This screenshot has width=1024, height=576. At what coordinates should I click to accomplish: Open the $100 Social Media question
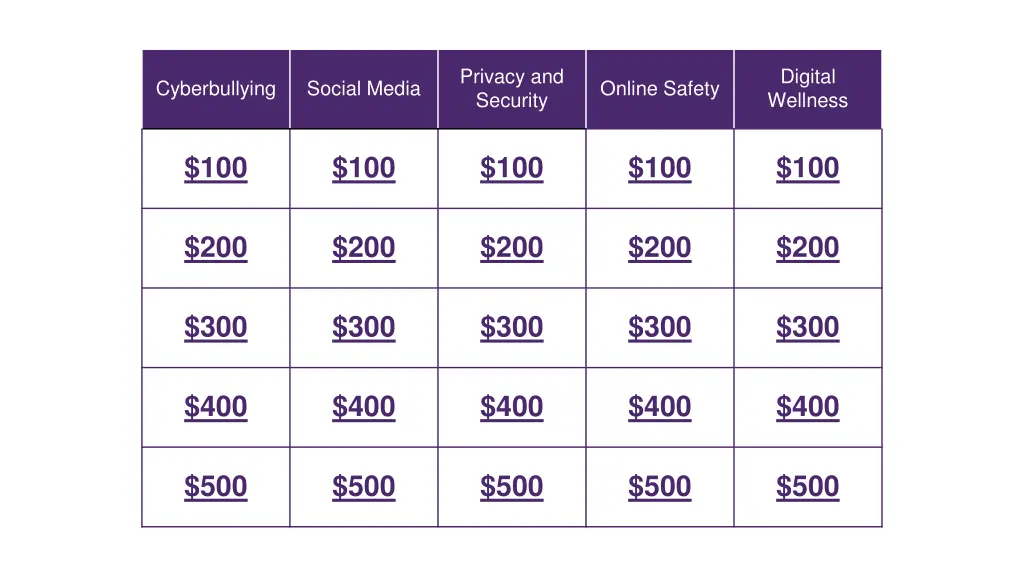pos(363,168)
